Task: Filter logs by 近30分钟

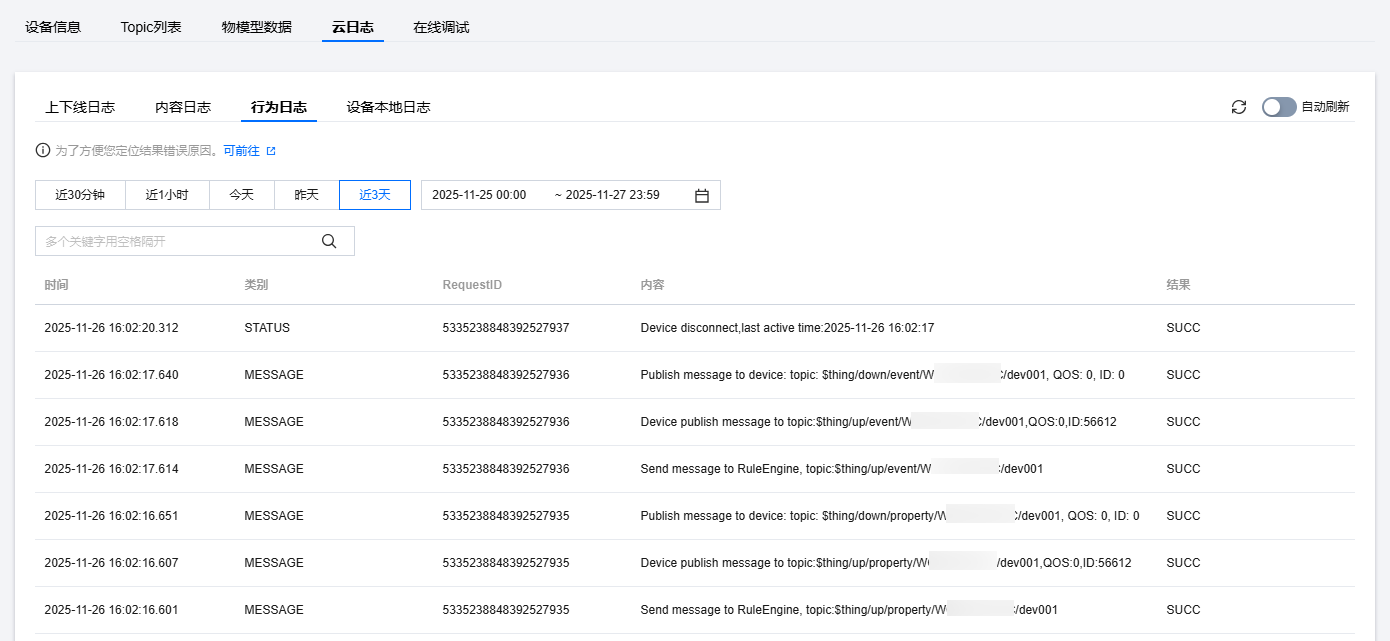Action: (80, 195)
